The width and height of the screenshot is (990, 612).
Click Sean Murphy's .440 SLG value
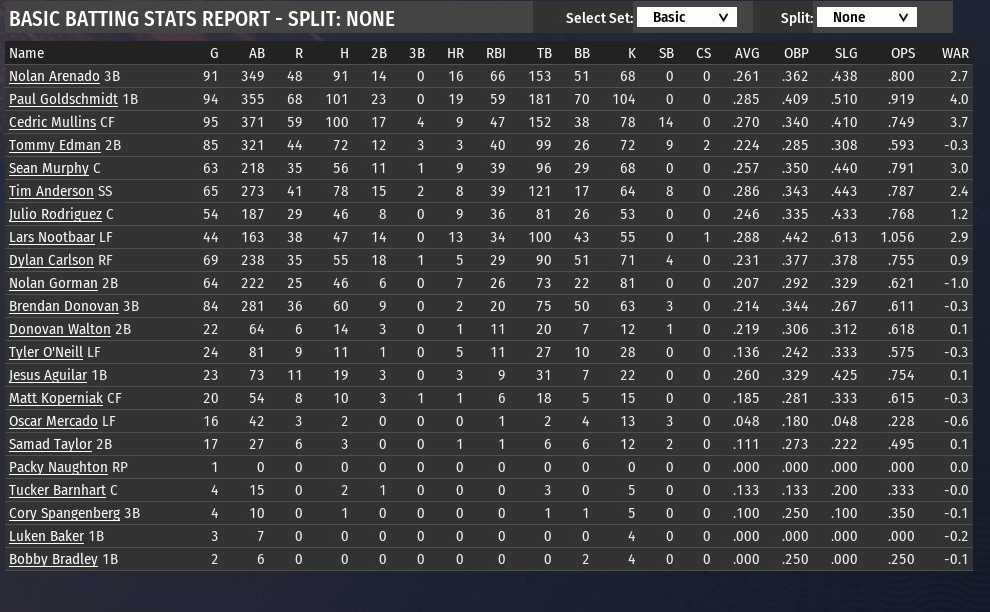point(844,168)
